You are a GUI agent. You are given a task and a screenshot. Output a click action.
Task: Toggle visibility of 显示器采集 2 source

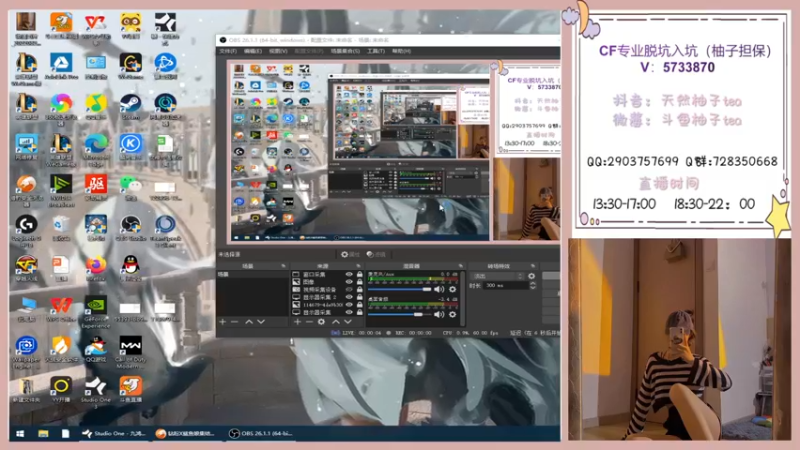pos(349,297)
